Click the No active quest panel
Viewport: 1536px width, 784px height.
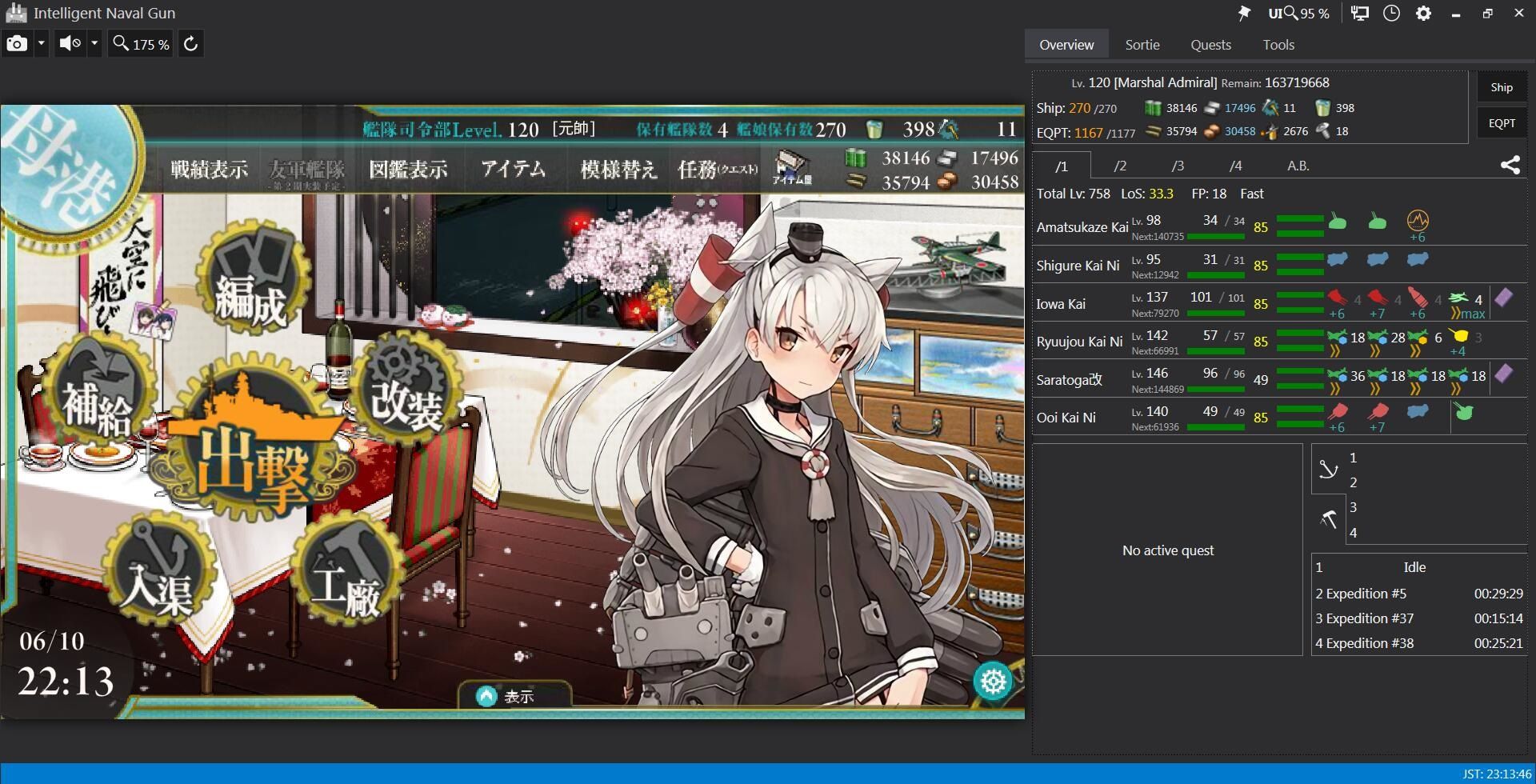1167,550
